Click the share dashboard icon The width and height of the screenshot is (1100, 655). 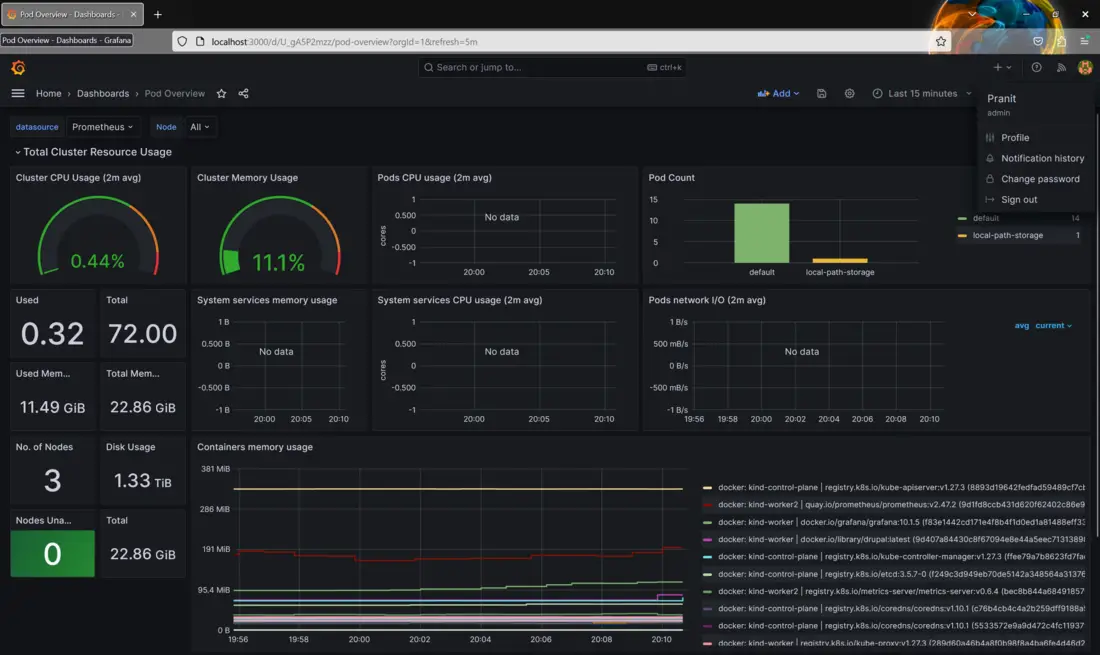pos(244,93)
